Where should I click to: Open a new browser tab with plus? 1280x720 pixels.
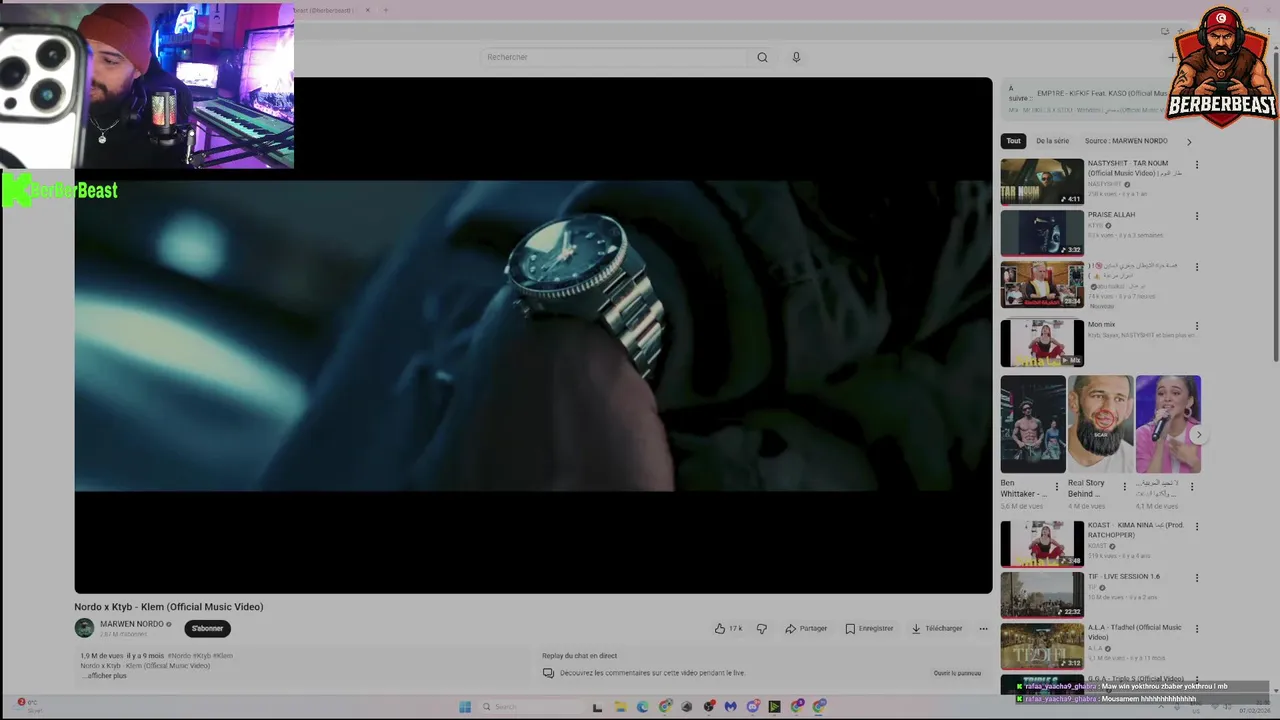click(386, 10)
